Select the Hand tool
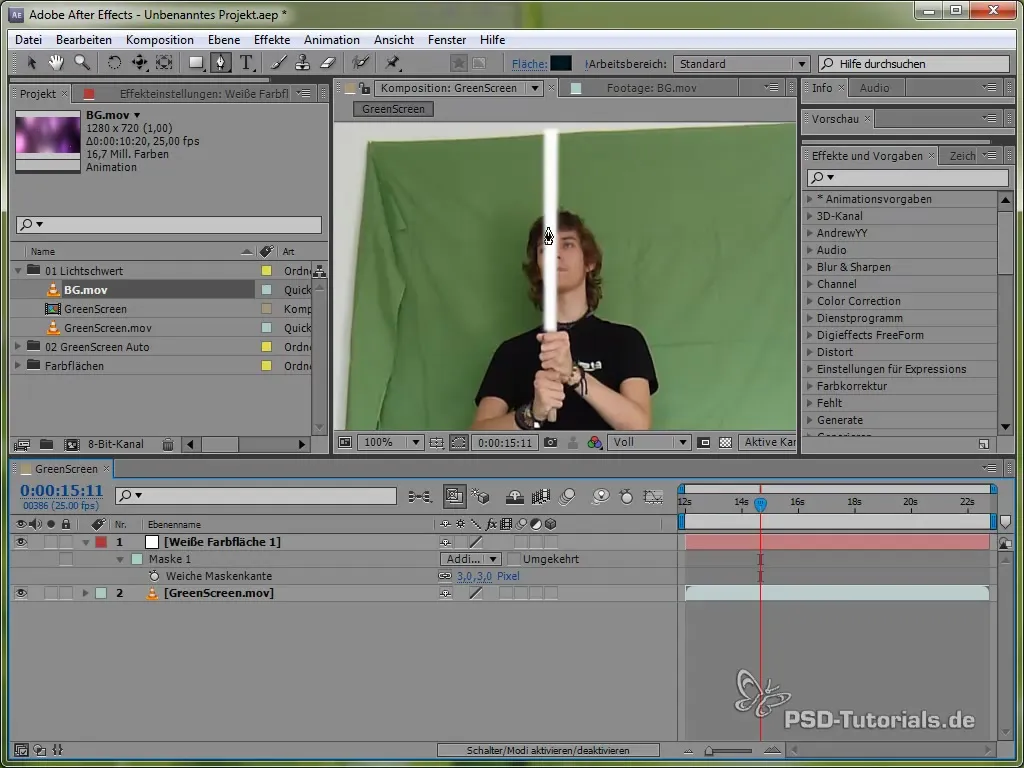The width and height of the screenshot is (1024, 768). pos(56,63)
